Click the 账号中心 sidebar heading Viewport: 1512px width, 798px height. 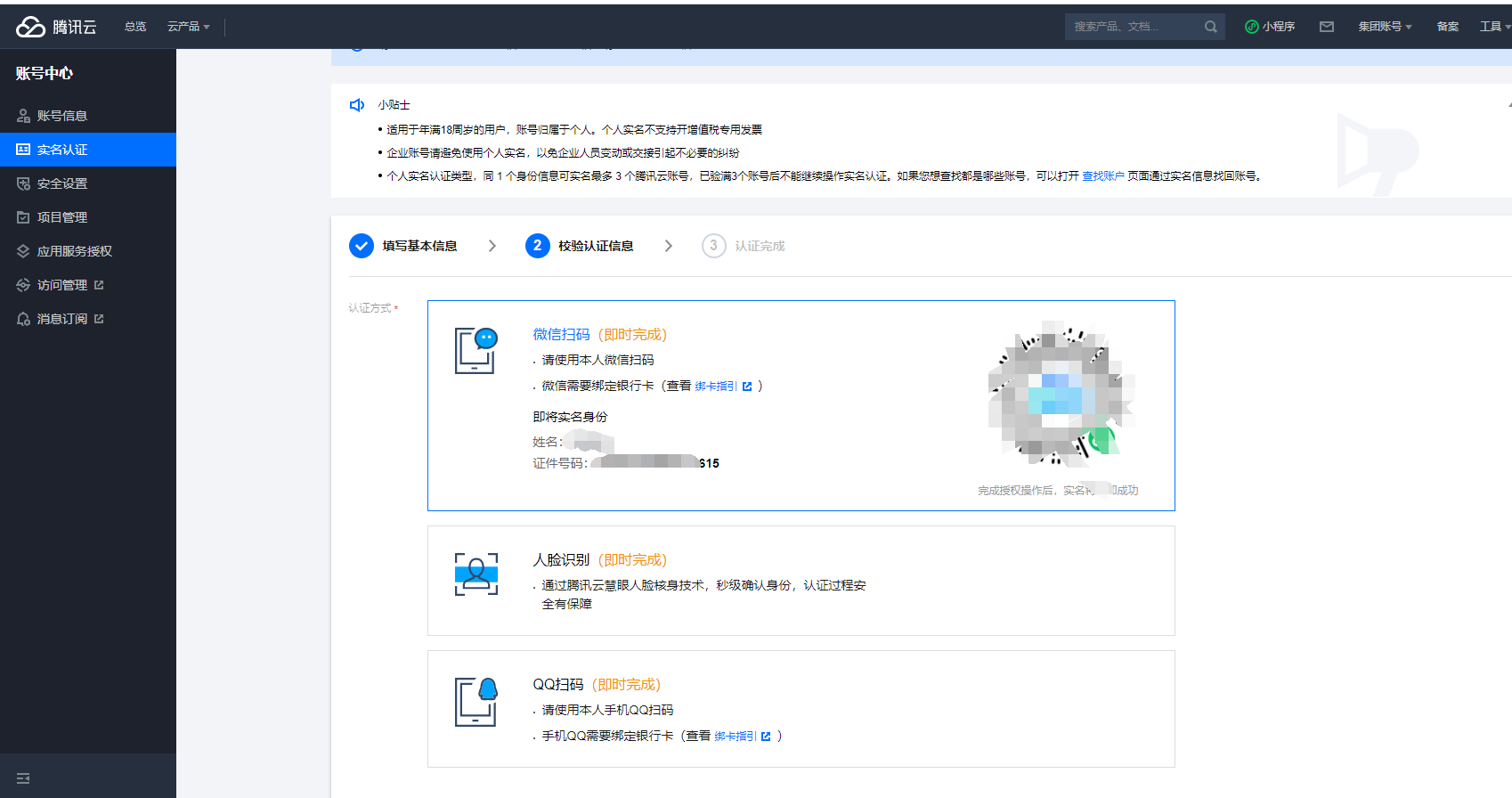point(44,74)
